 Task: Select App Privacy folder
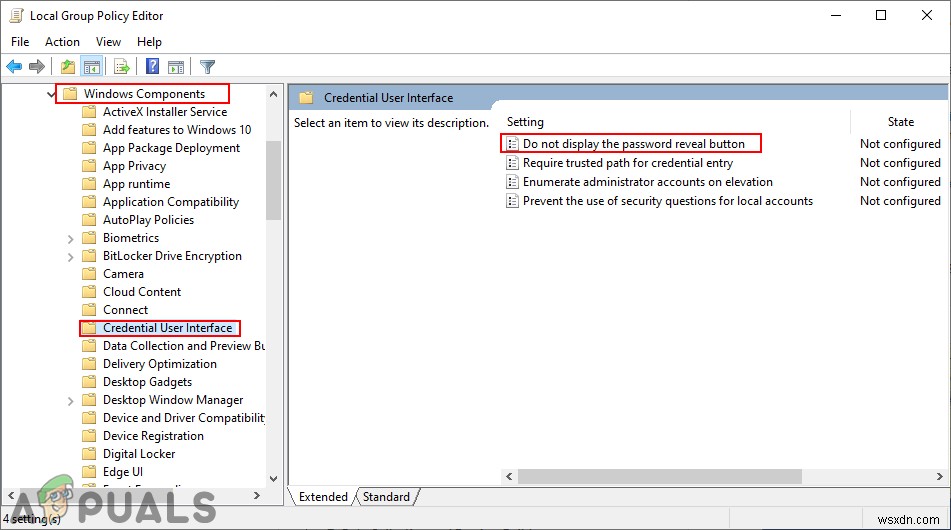[134, 166]
